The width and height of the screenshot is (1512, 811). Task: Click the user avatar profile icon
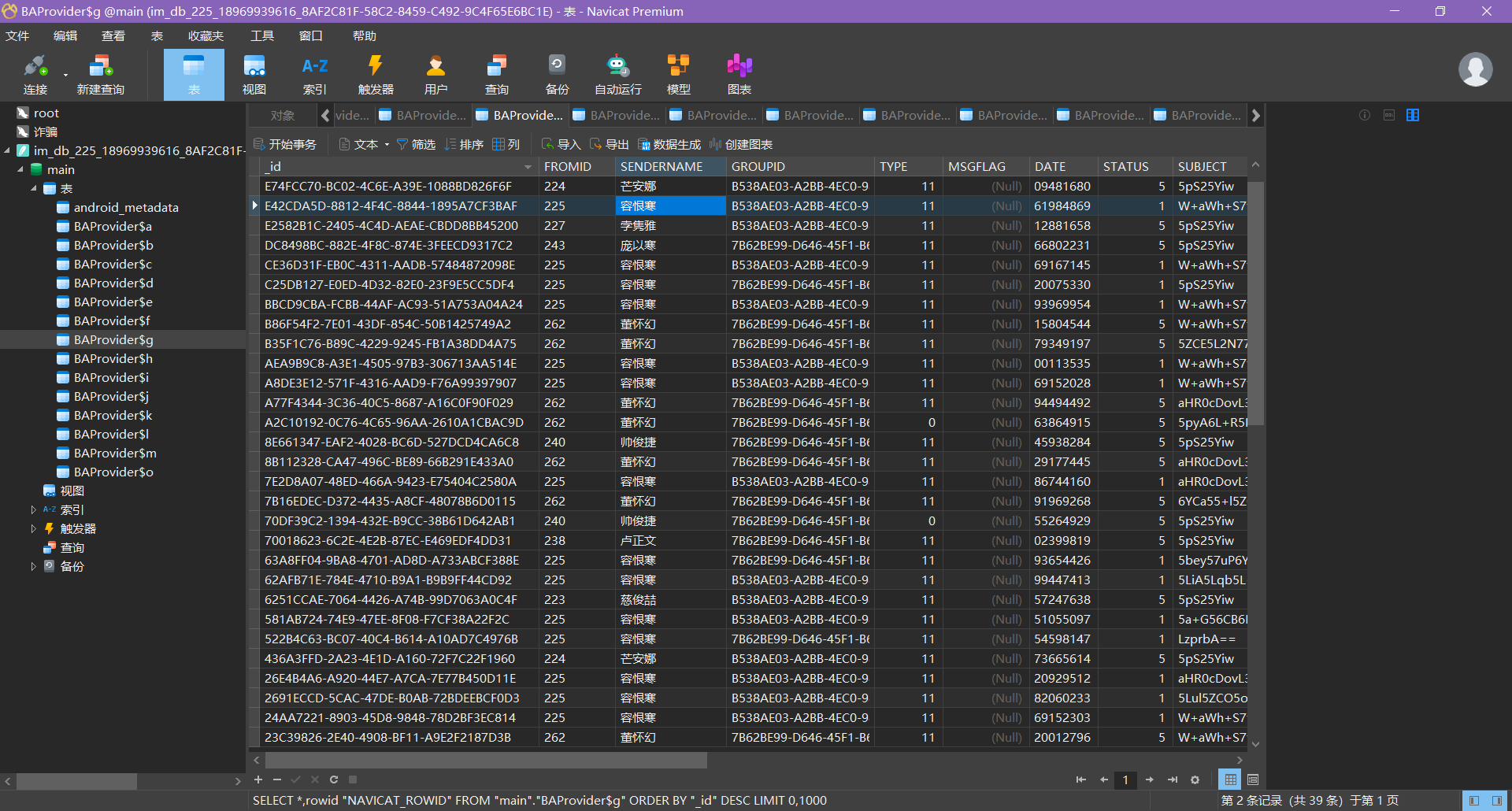1475,69
